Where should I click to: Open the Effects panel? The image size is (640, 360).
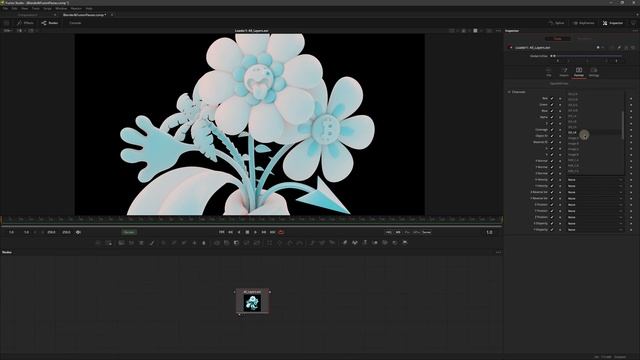pos(26,23)
